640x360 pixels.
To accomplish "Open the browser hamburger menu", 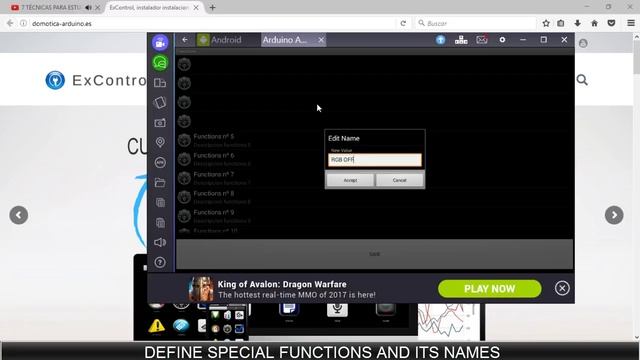I will point(631,23).
